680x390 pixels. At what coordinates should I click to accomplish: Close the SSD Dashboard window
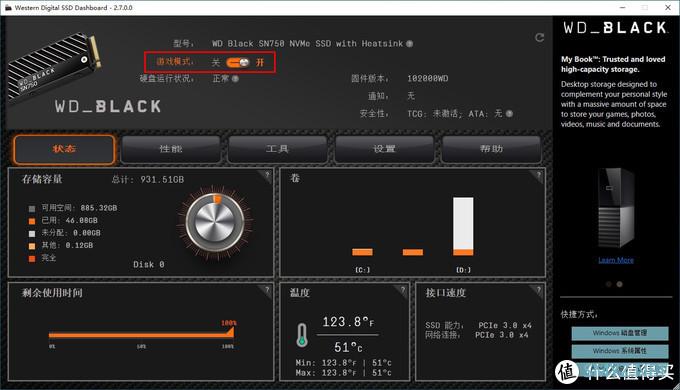click(668, 7)
